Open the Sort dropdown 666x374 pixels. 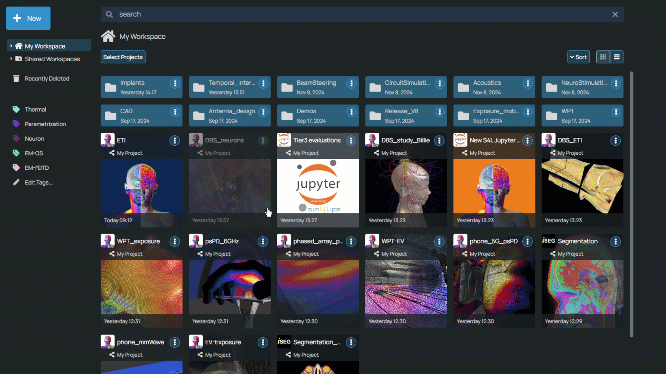[579, 57]
